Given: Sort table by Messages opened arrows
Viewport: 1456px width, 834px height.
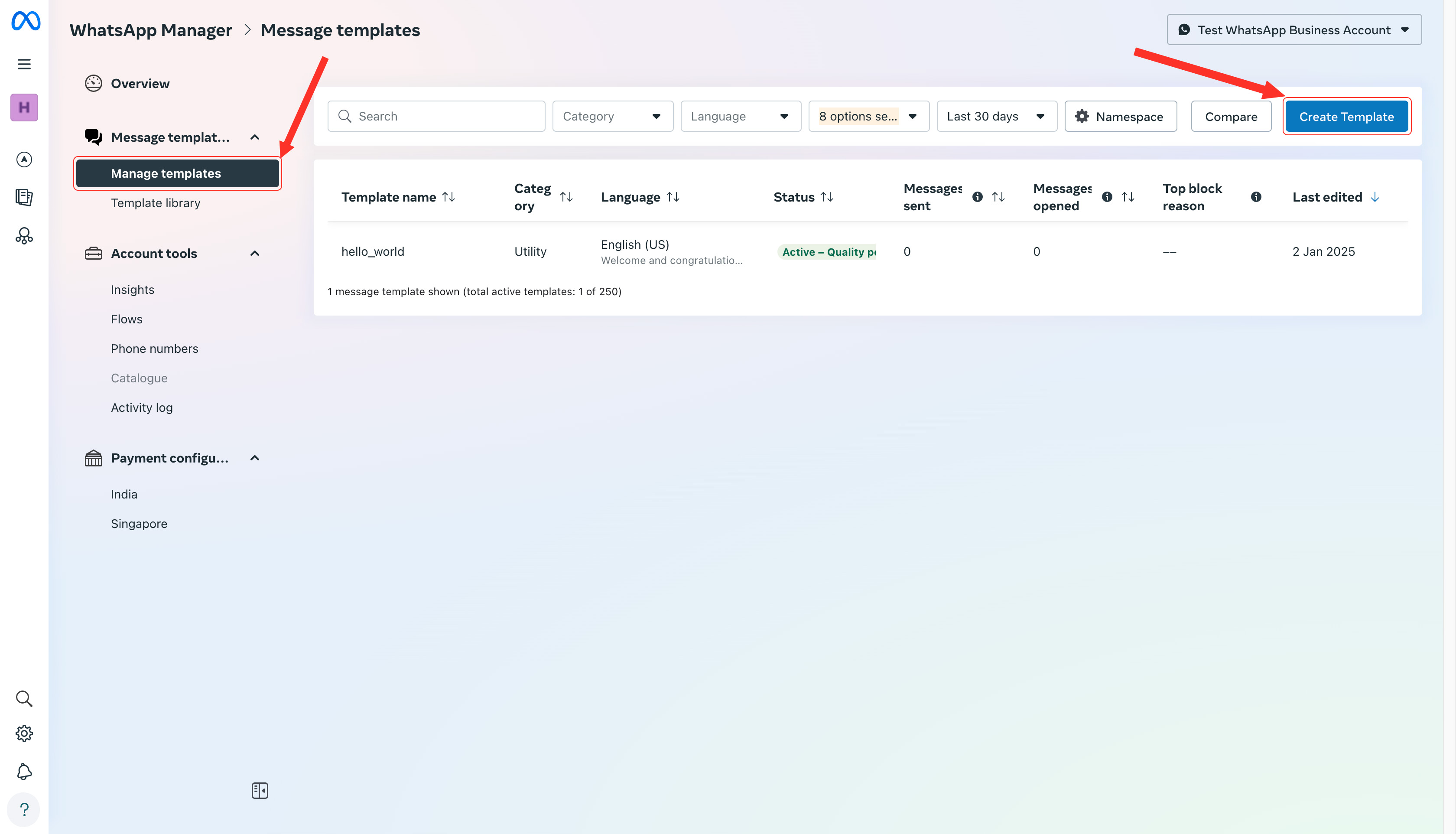Looking at the screenshot, I should click(1128, 197).
